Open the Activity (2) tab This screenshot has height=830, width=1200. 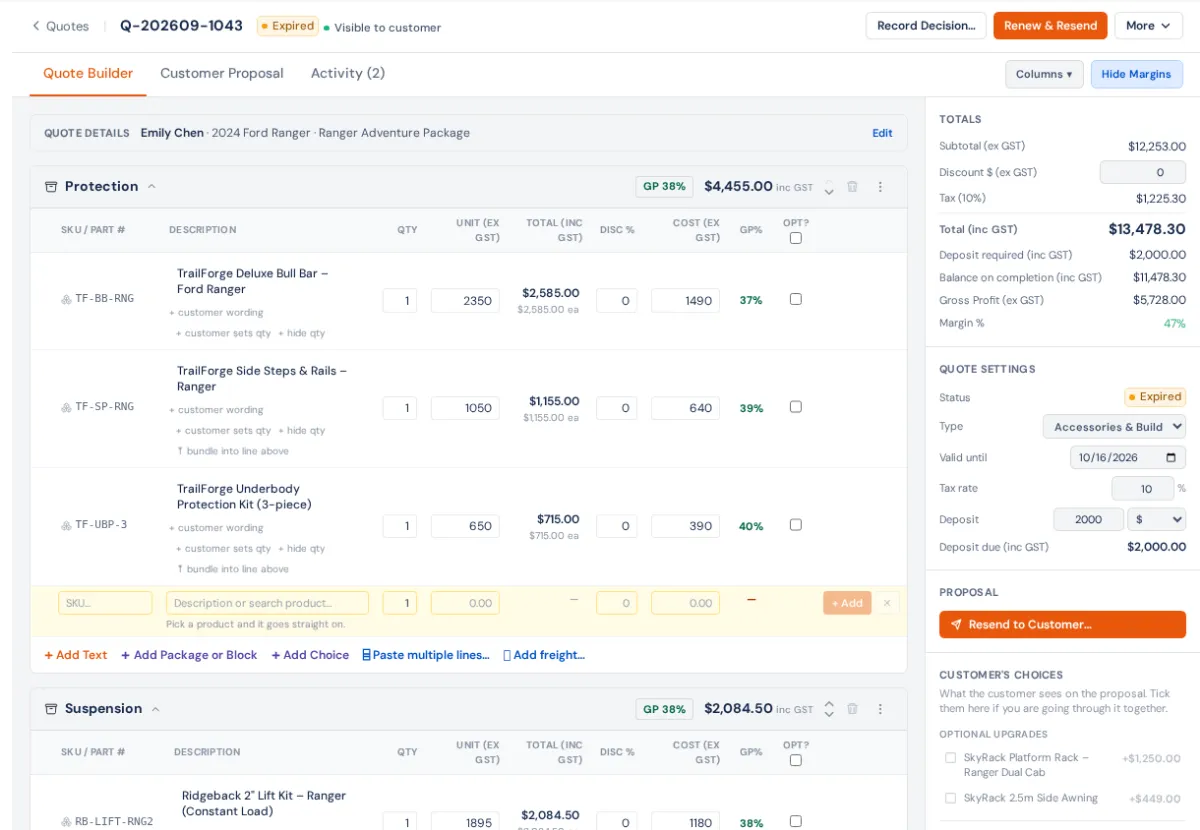click(348, 74)
